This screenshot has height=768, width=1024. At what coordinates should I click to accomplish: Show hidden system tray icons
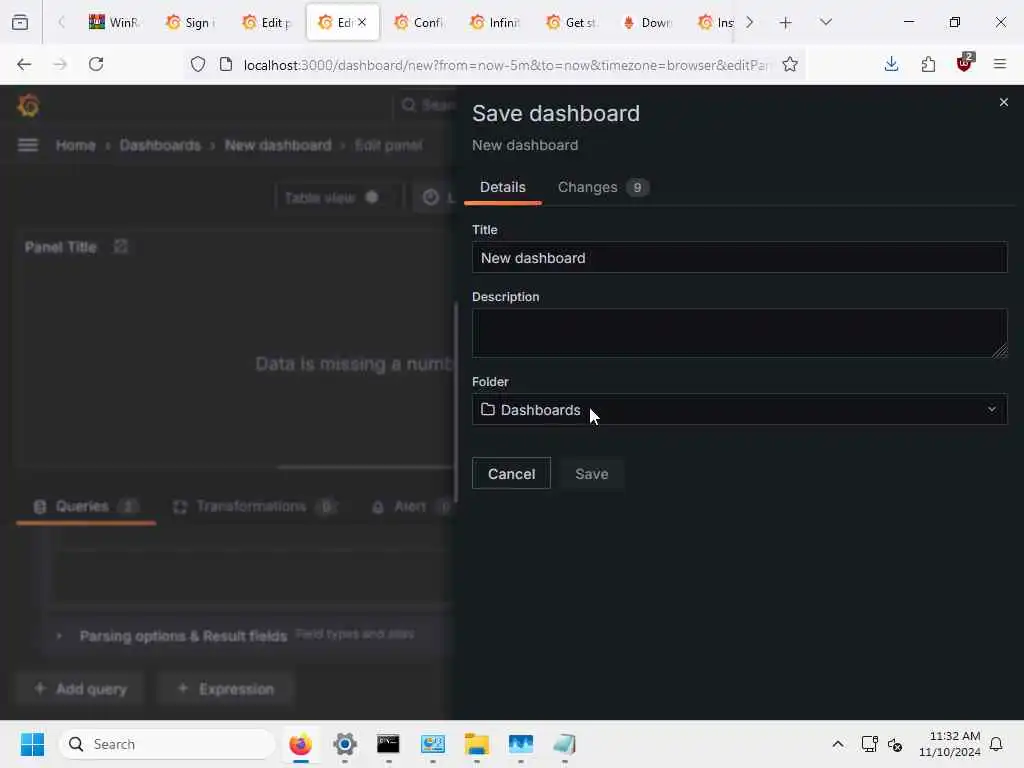[838, 744]
